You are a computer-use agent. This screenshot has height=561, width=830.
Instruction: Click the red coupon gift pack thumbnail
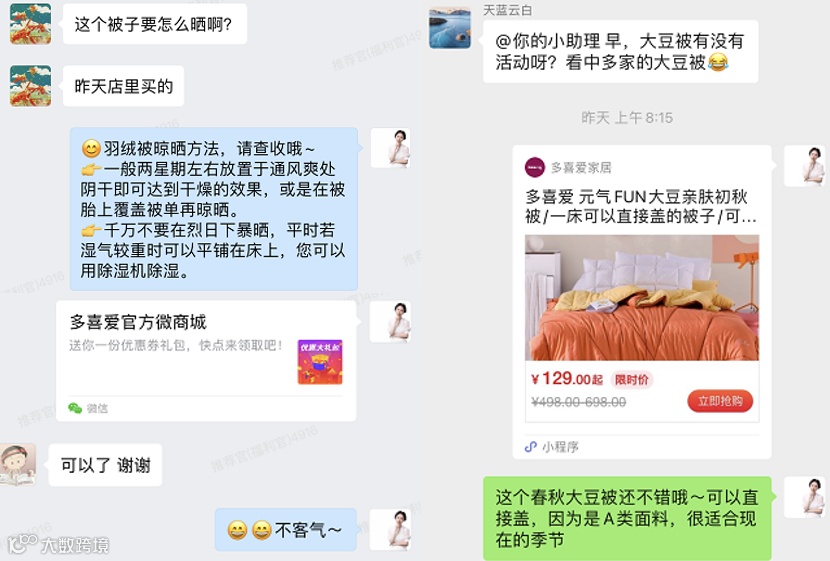(320, 361)
